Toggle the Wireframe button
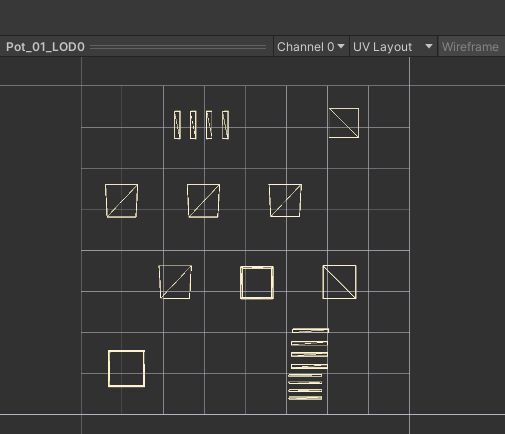 (x=471, y=47)
